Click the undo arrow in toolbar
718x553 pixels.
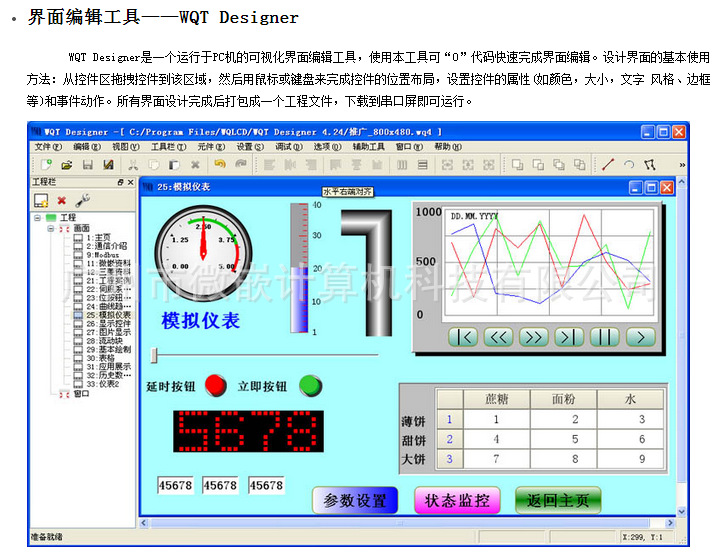(218, 164)
